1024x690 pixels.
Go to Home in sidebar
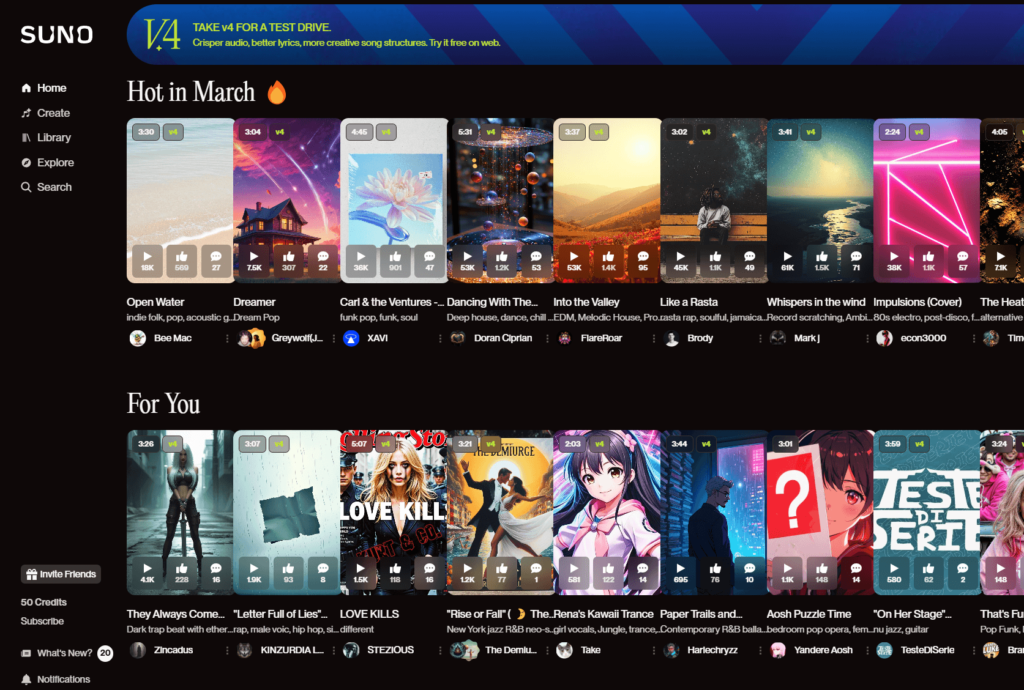coord(51,88)
